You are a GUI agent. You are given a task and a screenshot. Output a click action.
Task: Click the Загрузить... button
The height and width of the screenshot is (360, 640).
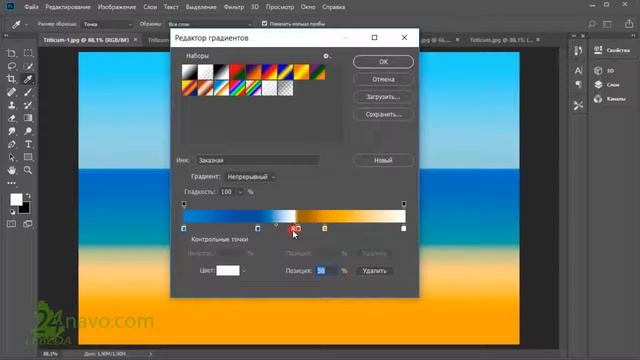click(383, 97)
